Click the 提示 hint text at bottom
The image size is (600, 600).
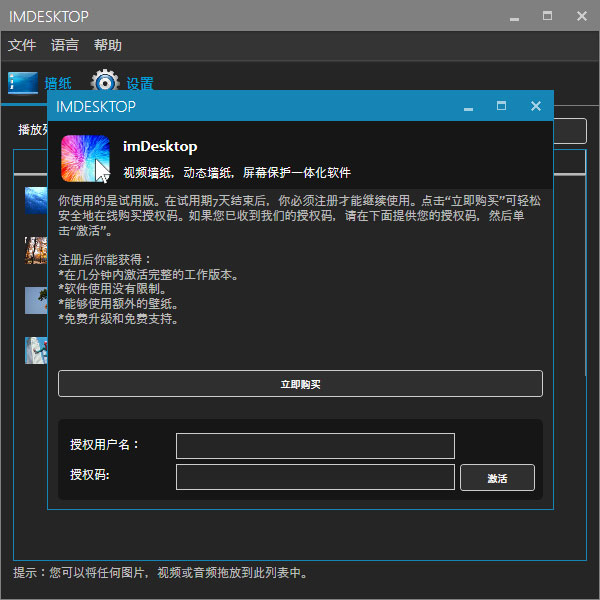point(160,572)
